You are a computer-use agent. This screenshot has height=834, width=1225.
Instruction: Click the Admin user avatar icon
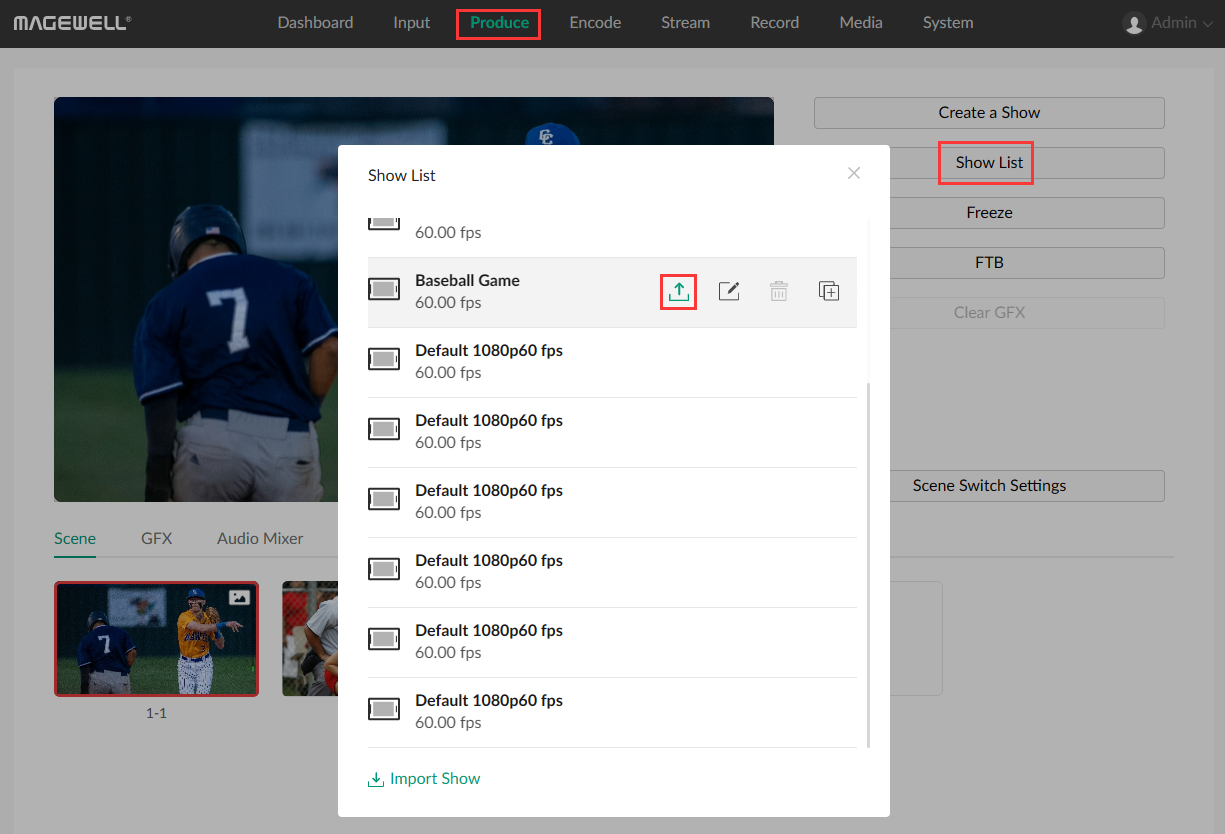click(x=1133, y=23)
